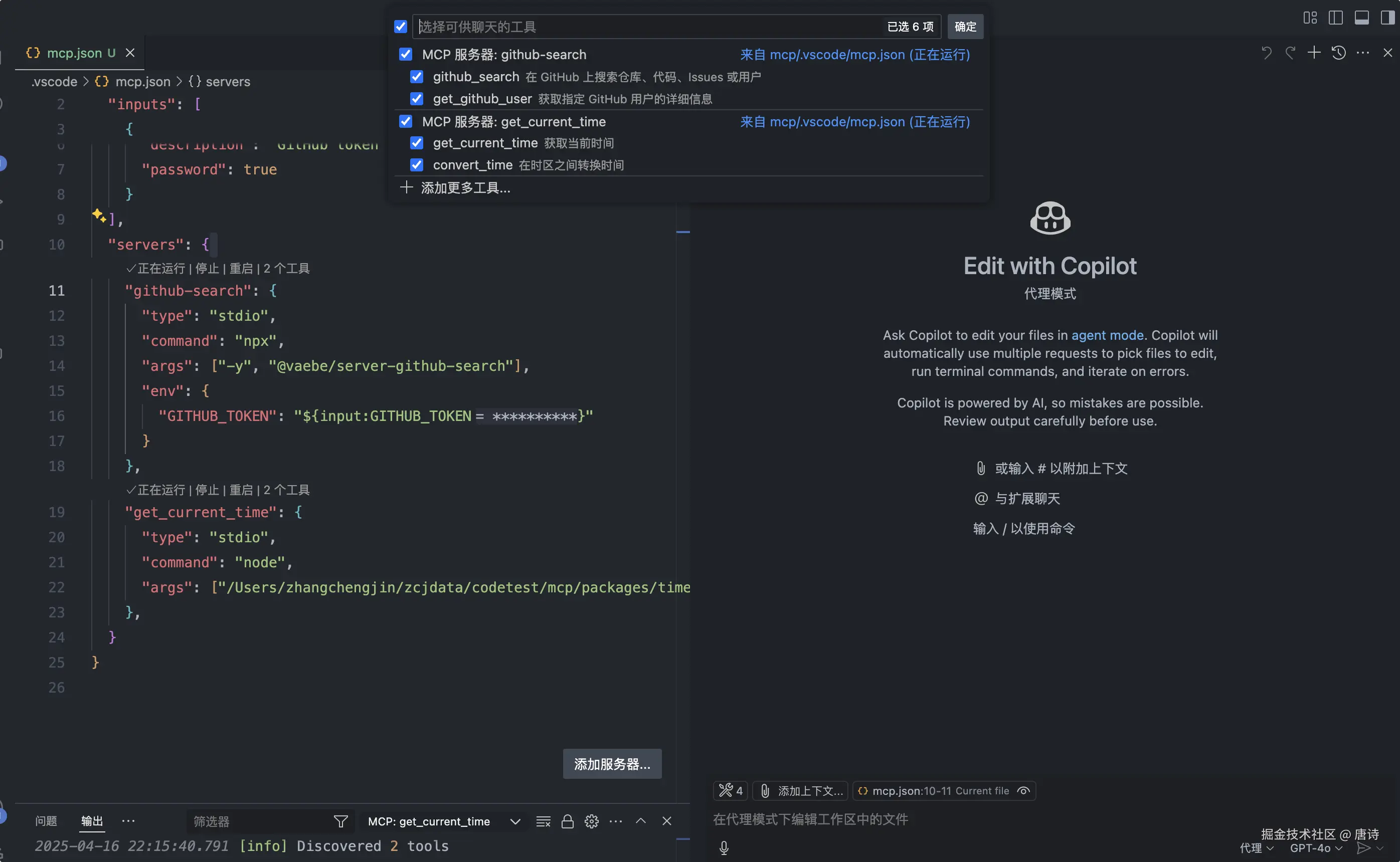This screenshot has width=1400, height=862.
Task: Start new chat with plus icon
Action: coord(1314,53)
